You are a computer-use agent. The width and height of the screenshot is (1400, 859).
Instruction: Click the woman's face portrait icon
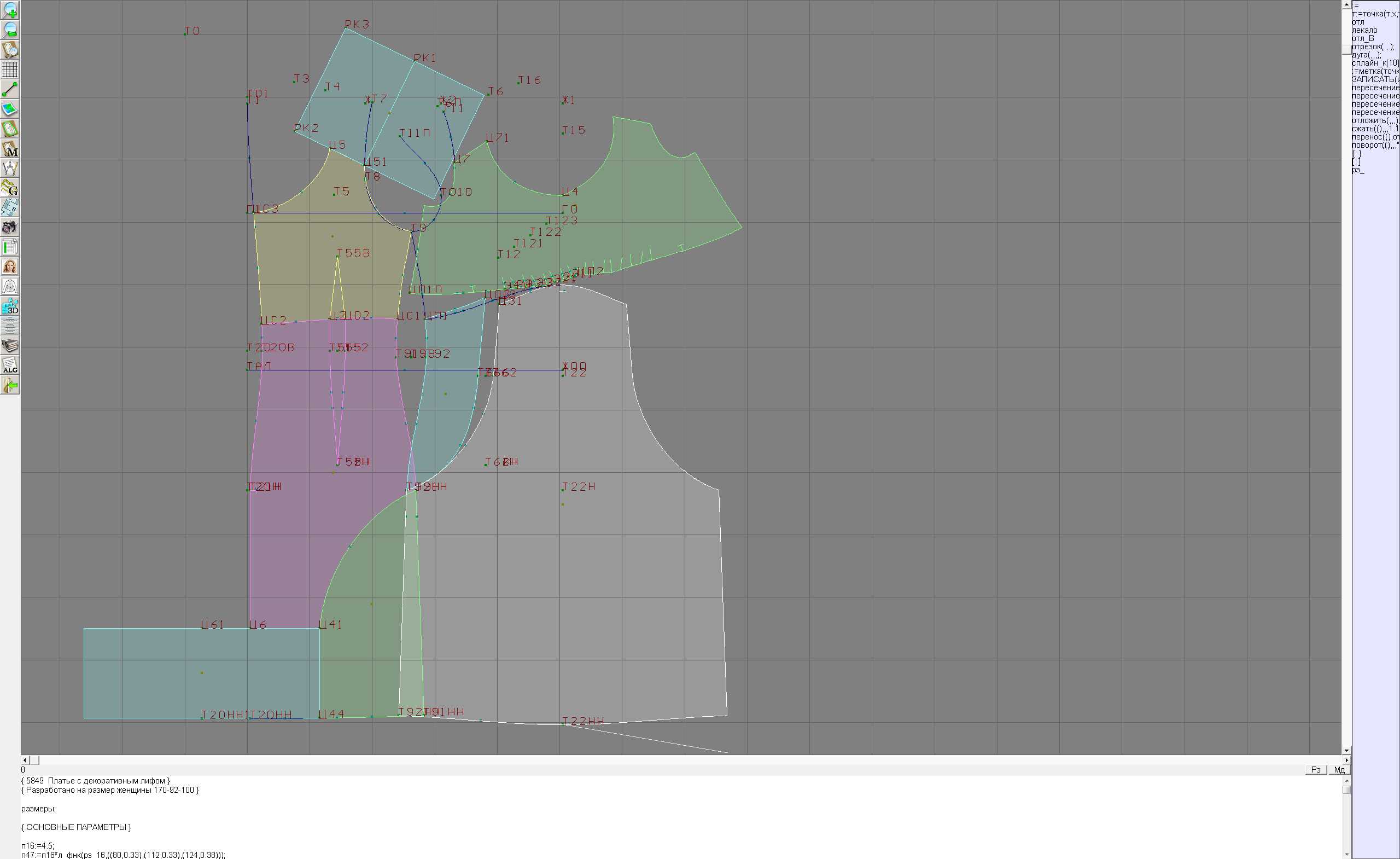[x=10, y=266]
